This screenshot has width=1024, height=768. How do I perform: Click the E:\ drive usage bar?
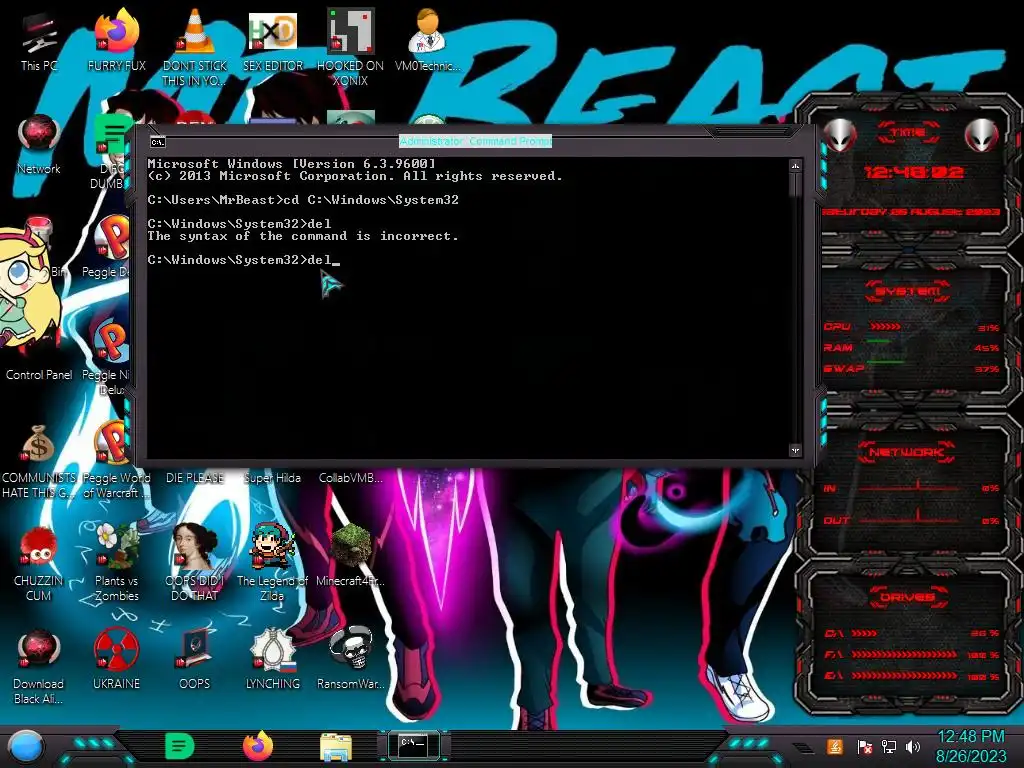(912, 675)
